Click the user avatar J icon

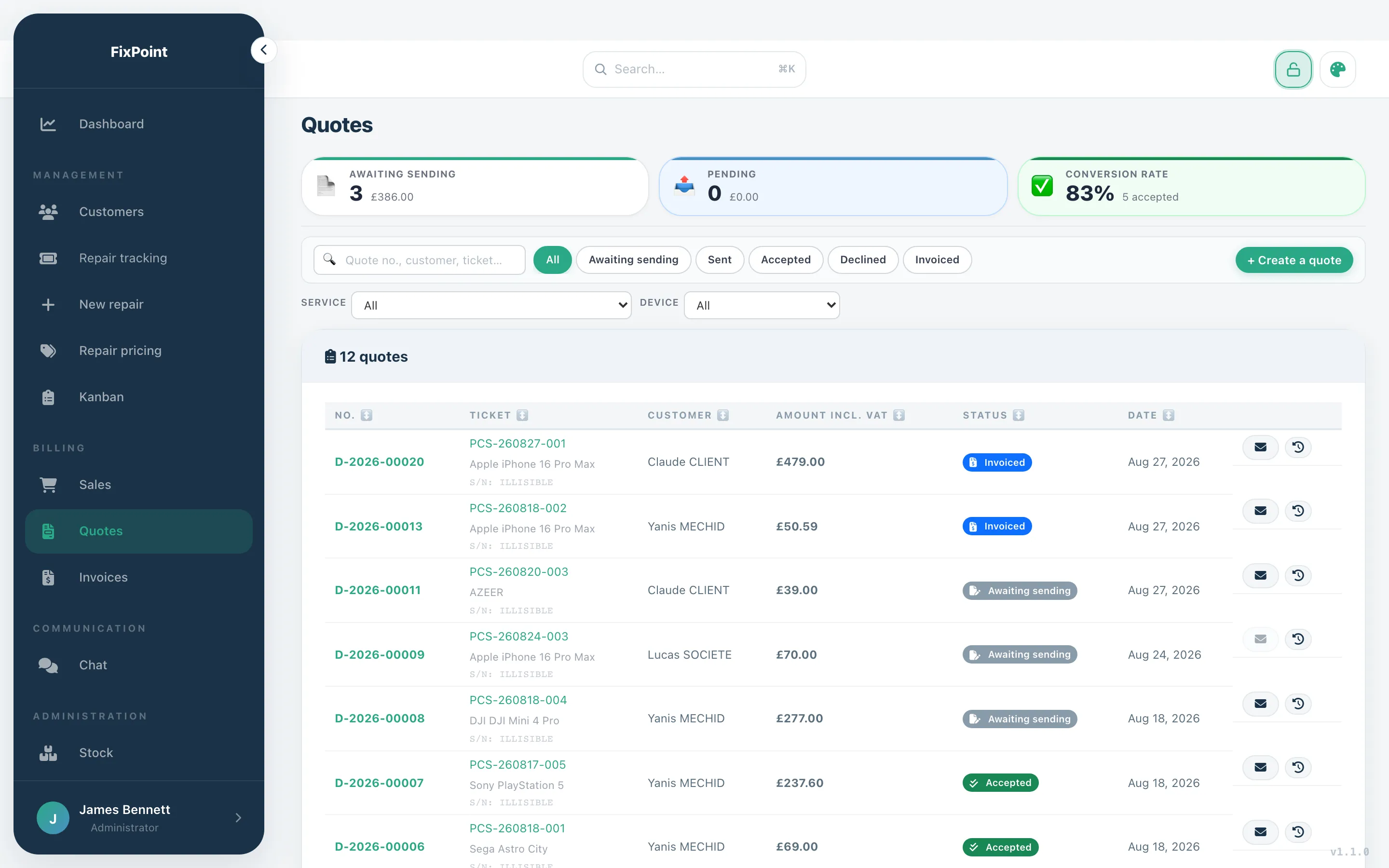coord(53,818)
